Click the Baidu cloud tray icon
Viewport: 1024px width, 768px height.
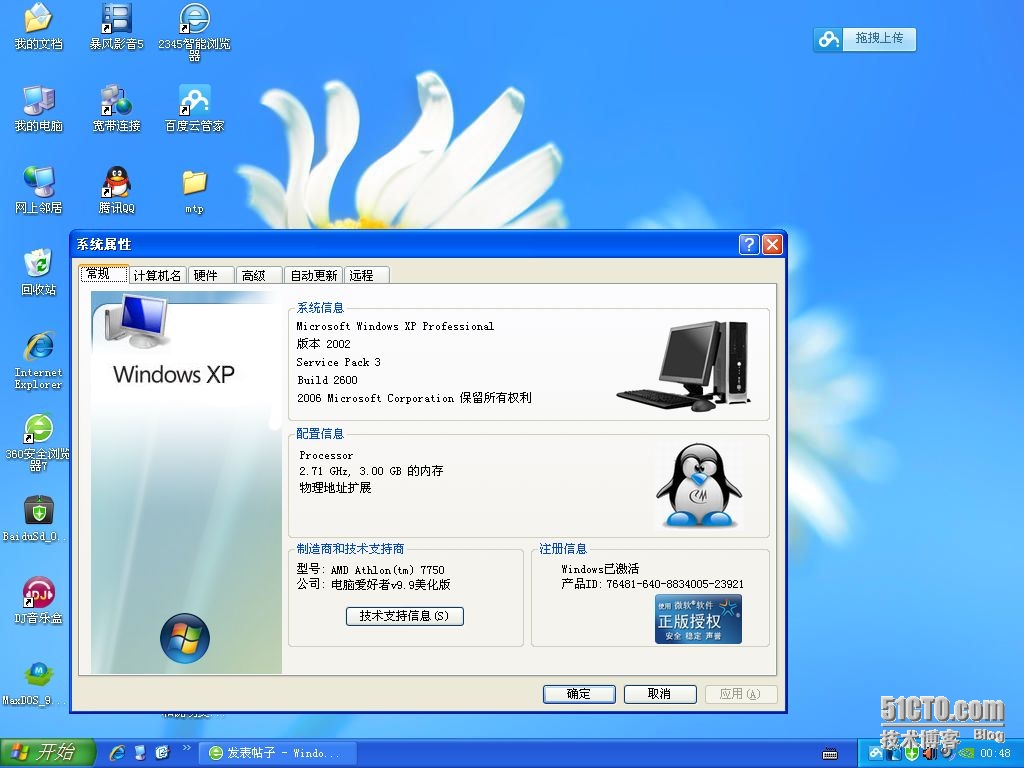pos(876,754)
